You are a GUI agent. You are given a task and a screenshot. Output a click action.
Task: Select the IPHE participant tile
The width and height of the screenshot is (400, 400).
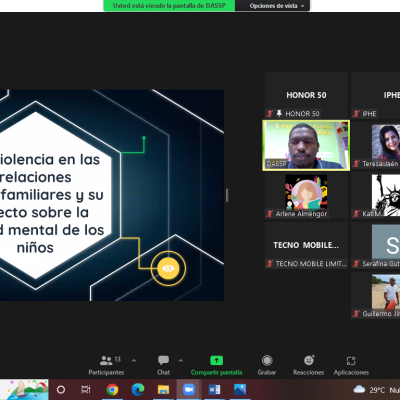(x=376, y=95)
